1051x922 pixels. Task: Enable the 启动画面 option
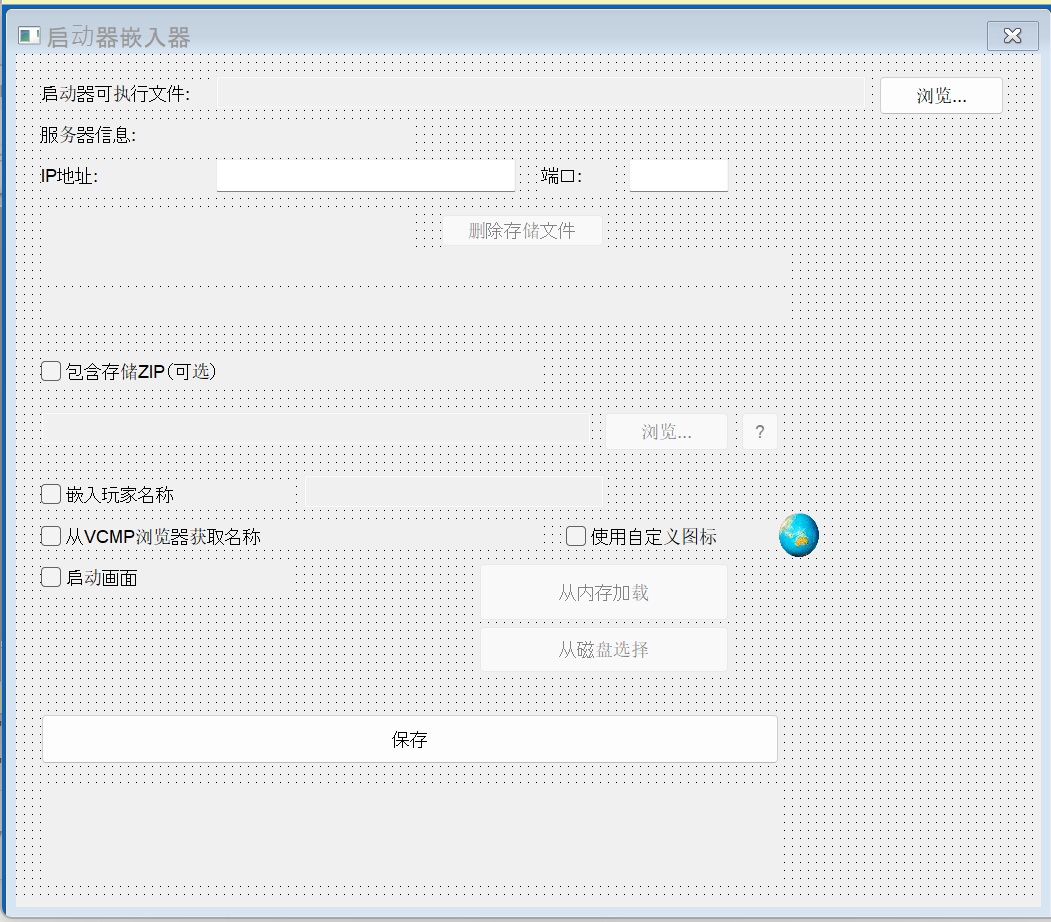coord(50,576)
